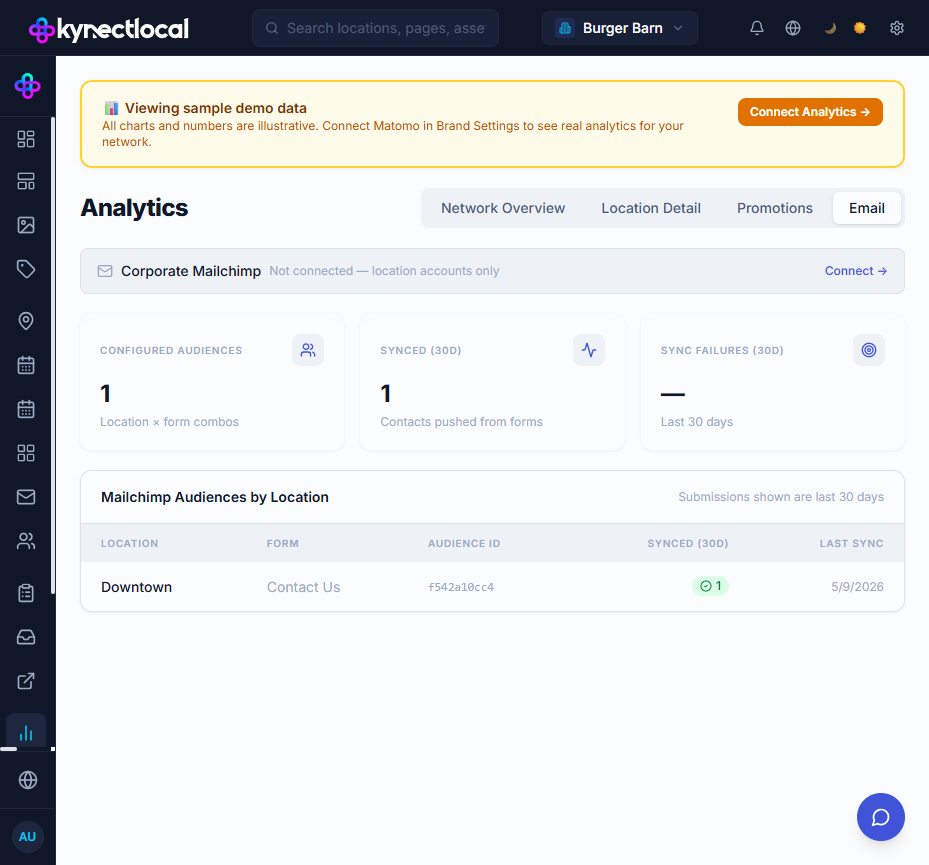This screenshot has height=865, width=929.
Task: Open the layout templates sidebar icon
Action: (26, 181)
